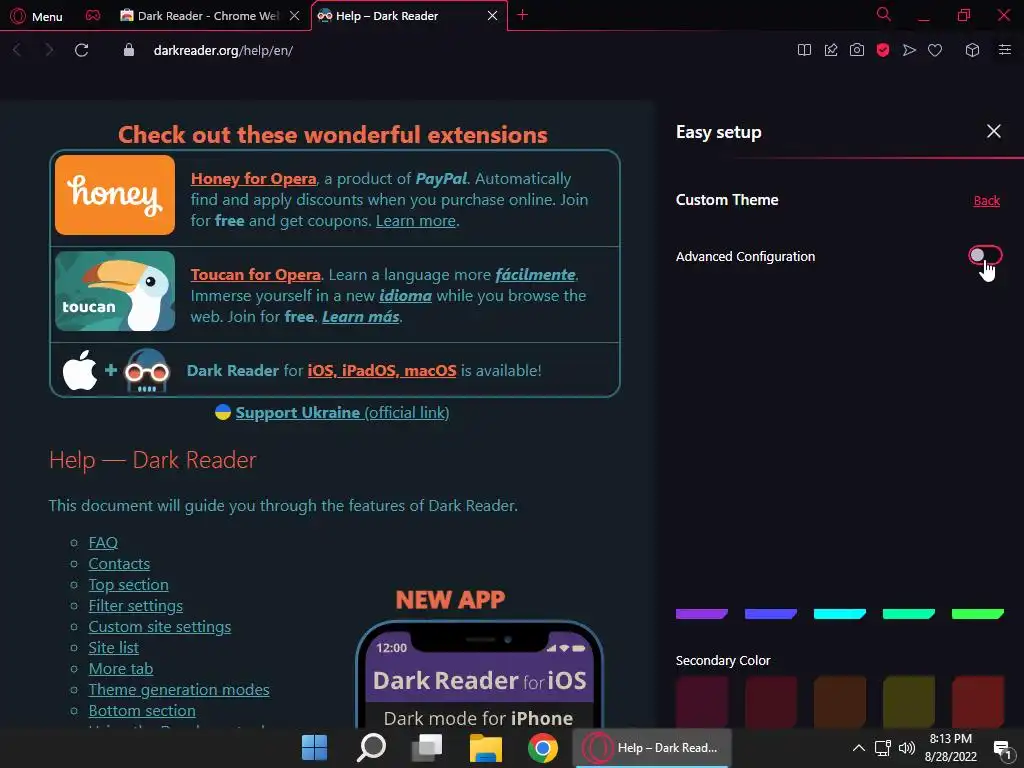Open Windows taskbar search
1024x768 pixels.
point(372,748)
